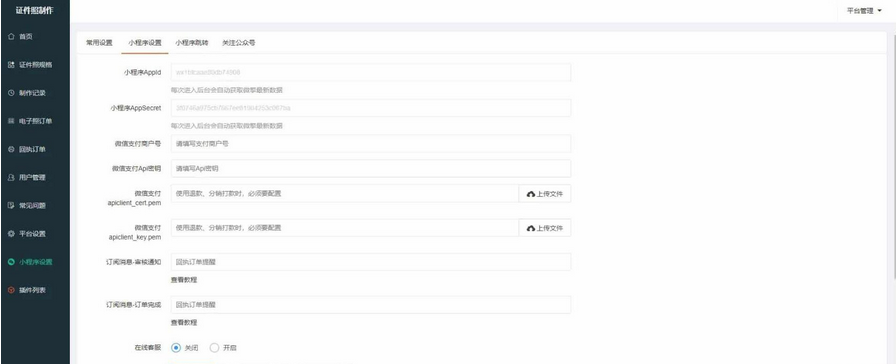Open 查看教程 under 订阅消息-审核通知
The width and height of the screenshot is (896, 364).
coord(184,280)
